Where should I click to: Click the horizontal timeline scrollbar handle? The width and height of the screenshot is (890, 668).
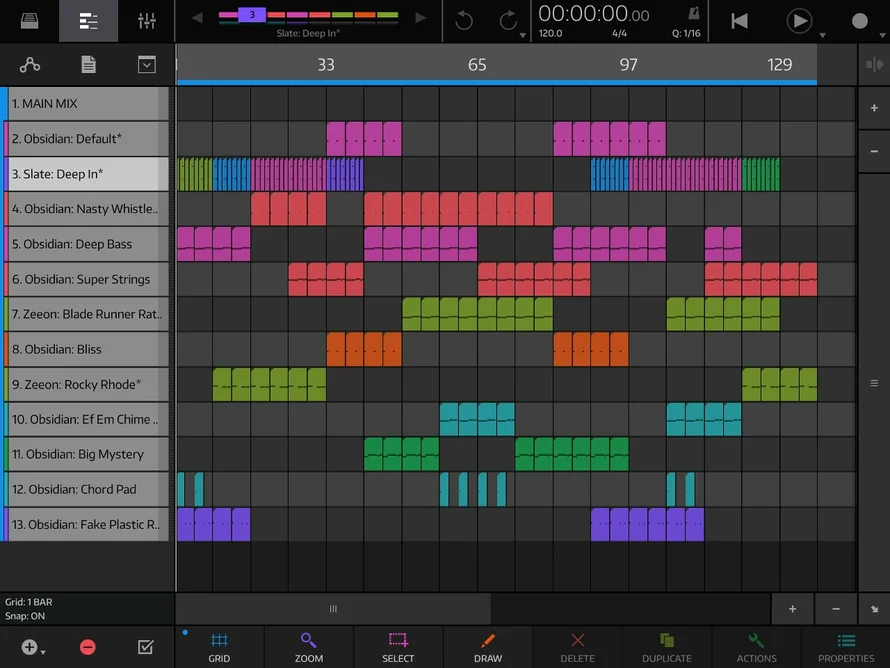(x=333, y=608)
